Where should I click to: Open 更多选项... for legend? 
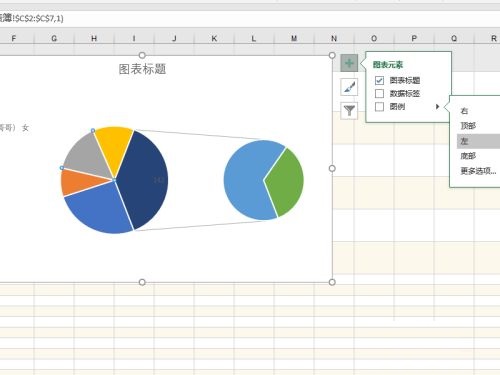coord(478,171)
